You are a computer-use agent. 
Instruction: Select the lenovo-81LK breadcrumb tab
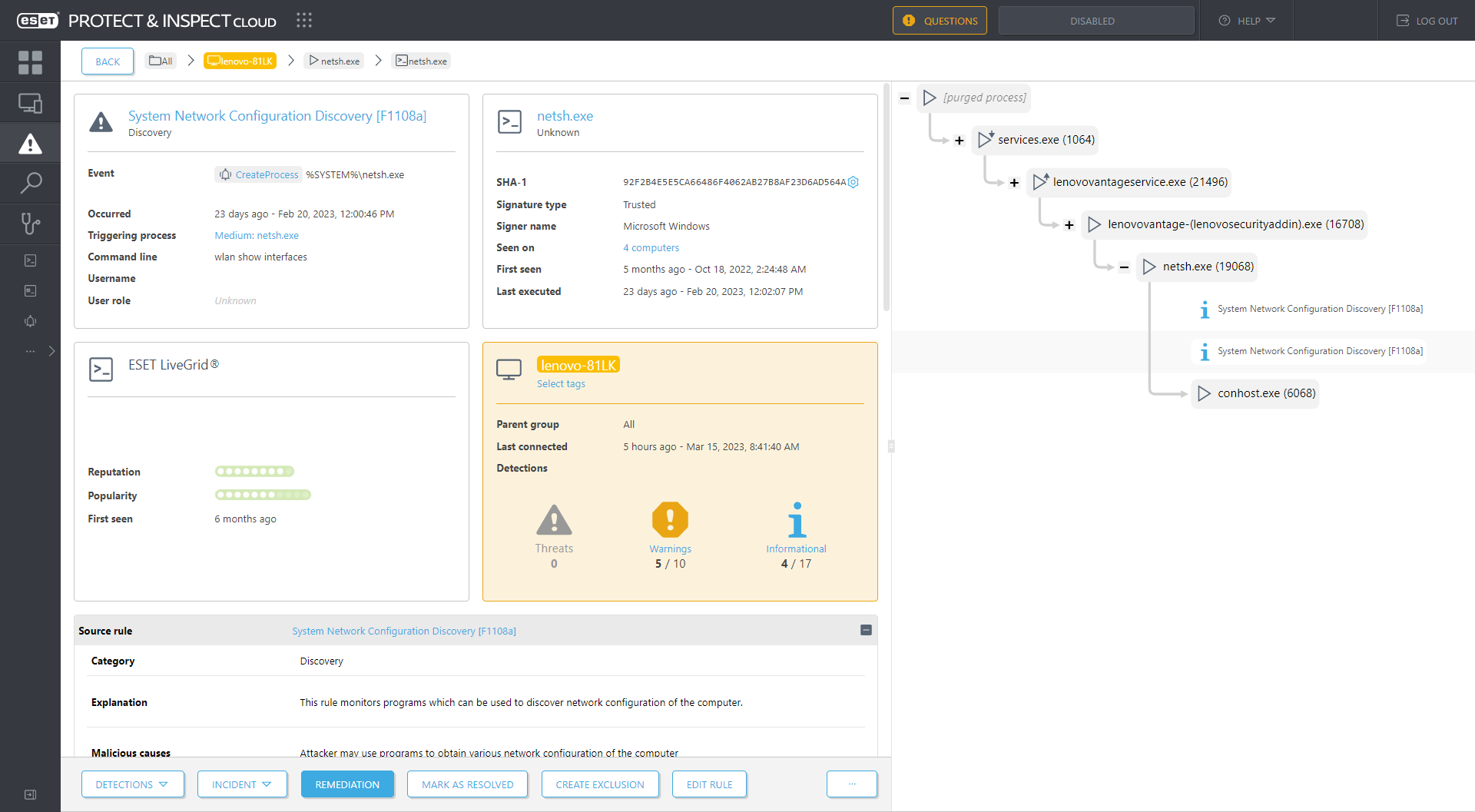click(x=240, y=60)
